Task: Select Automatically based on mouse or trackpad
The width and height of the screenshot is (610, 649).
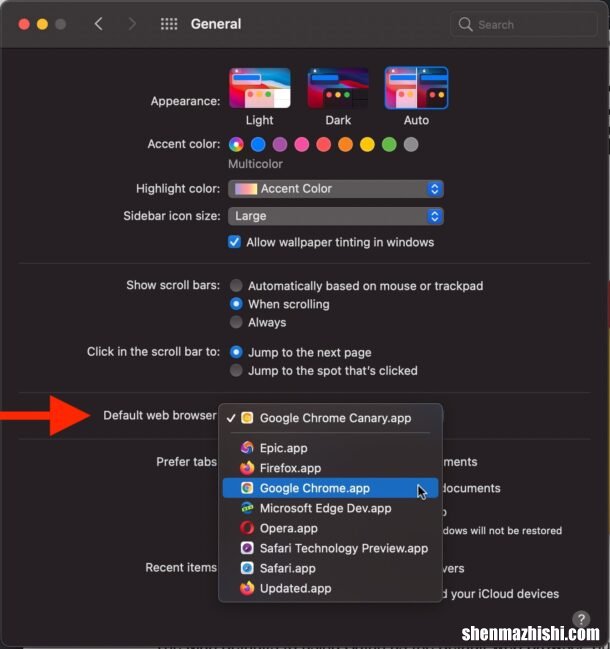Action: click(x=236, y=286)
